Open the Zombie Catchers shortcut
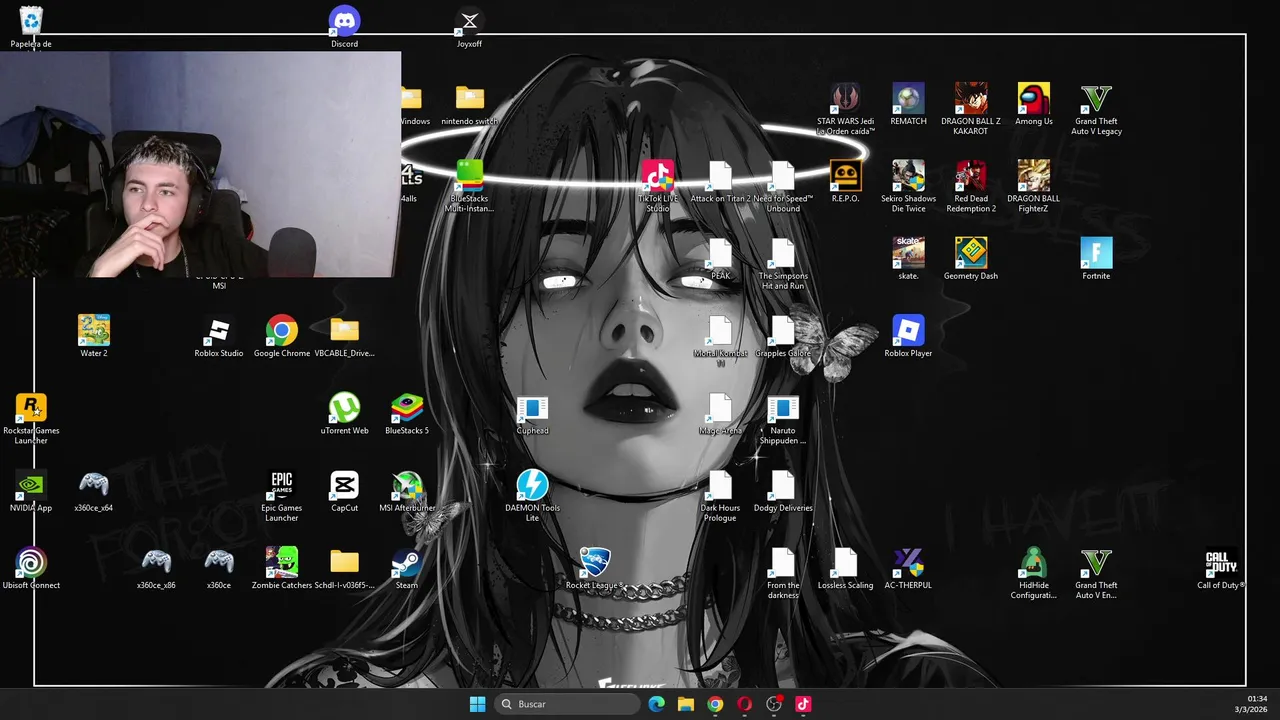 (281, 569)
